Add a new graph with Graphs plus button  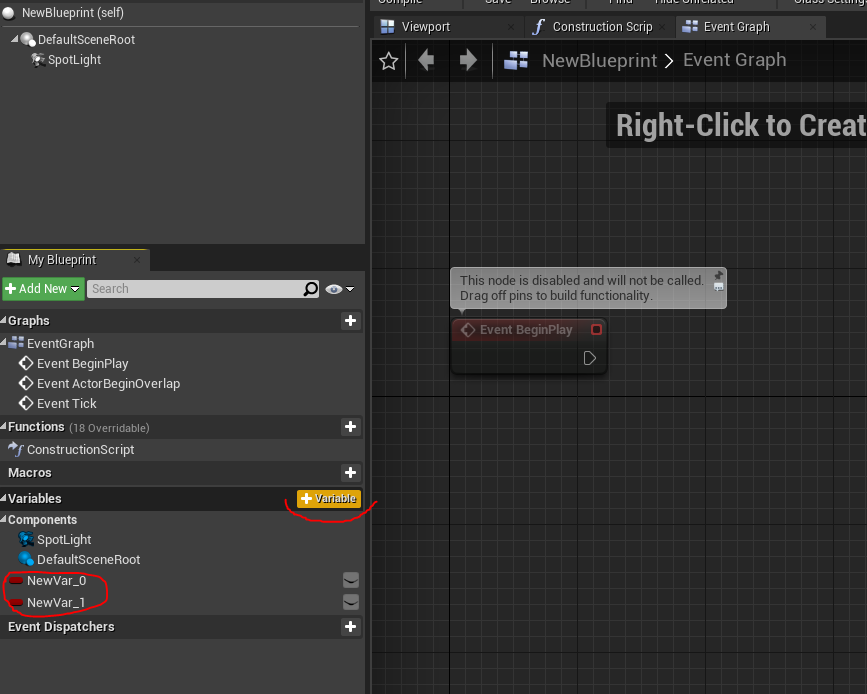pyautogui.click(x=350, y=321)
